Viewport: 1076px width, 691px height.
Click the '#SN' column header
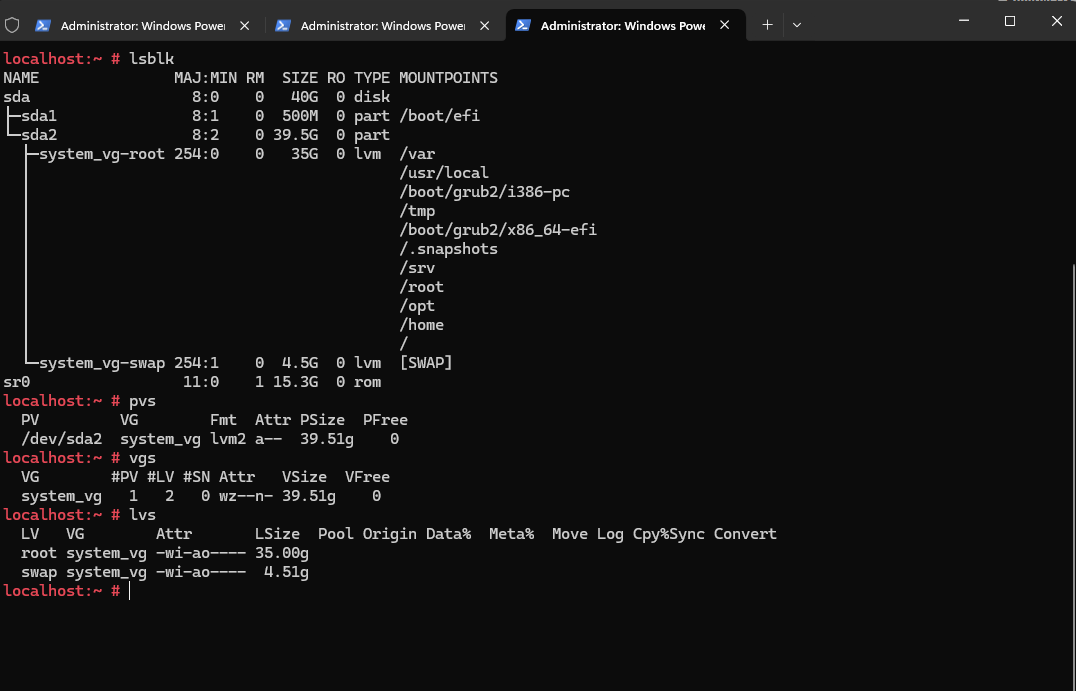point(196,477)
